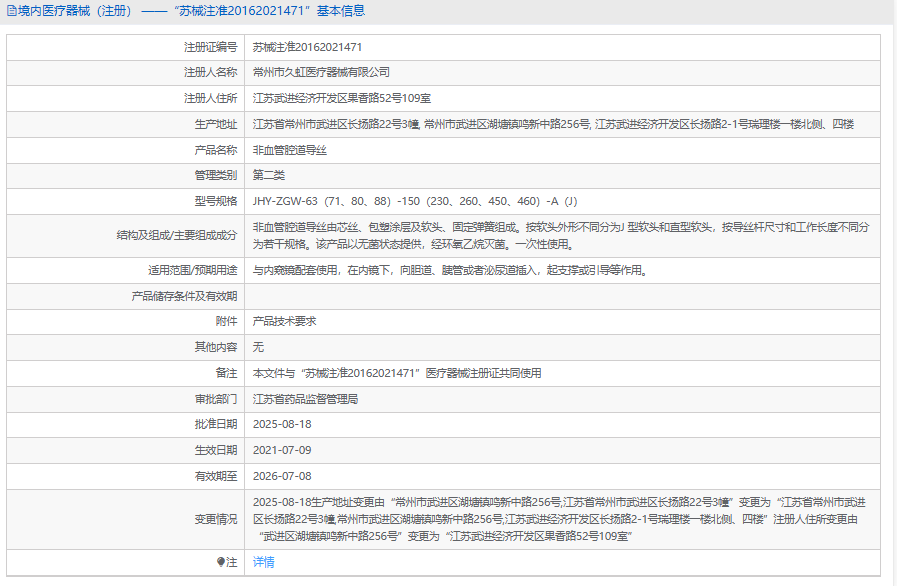
Task: Select model spec JHY-ZGW-63 value
Action: pyautogui.click(x=415, y=201)
